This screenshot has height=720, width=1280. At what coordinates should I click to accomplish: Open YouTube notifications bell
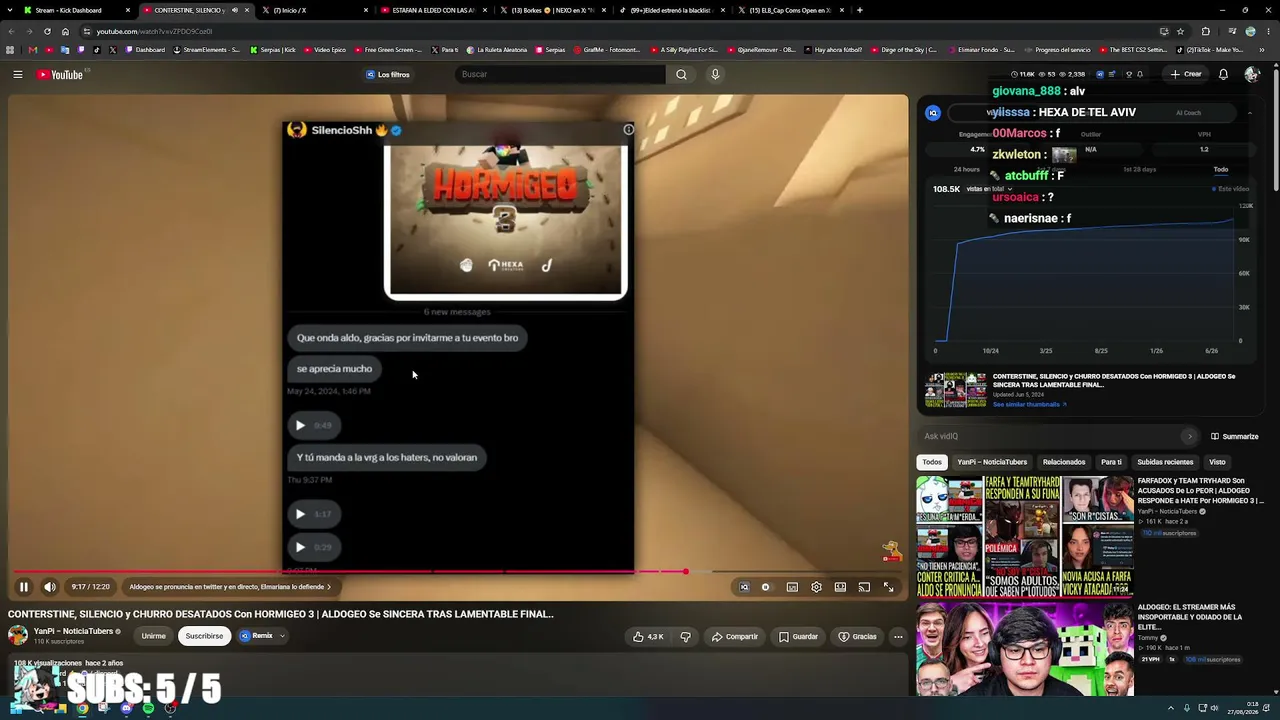pos(1223,74)
